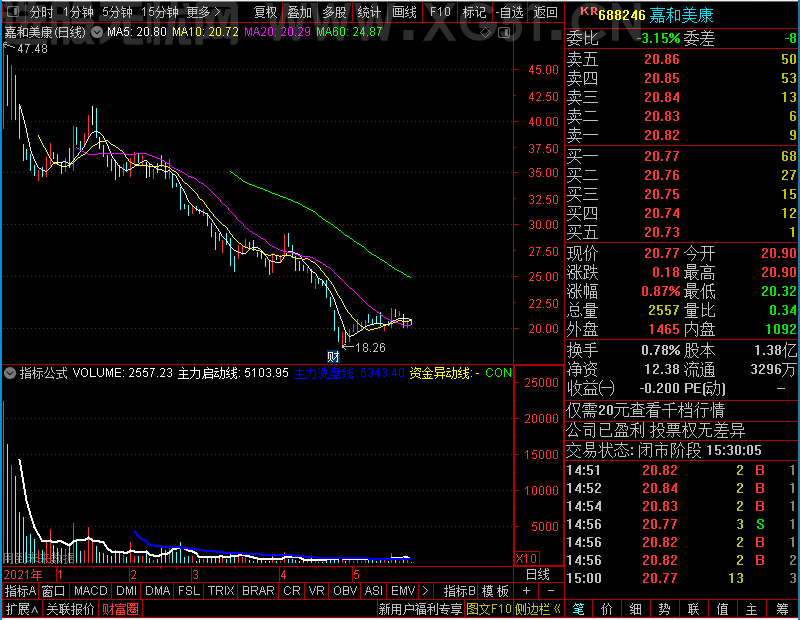Switch indicator to BRAR
The height and width of the screenshot is (620, 800).
tap(258, 591)
